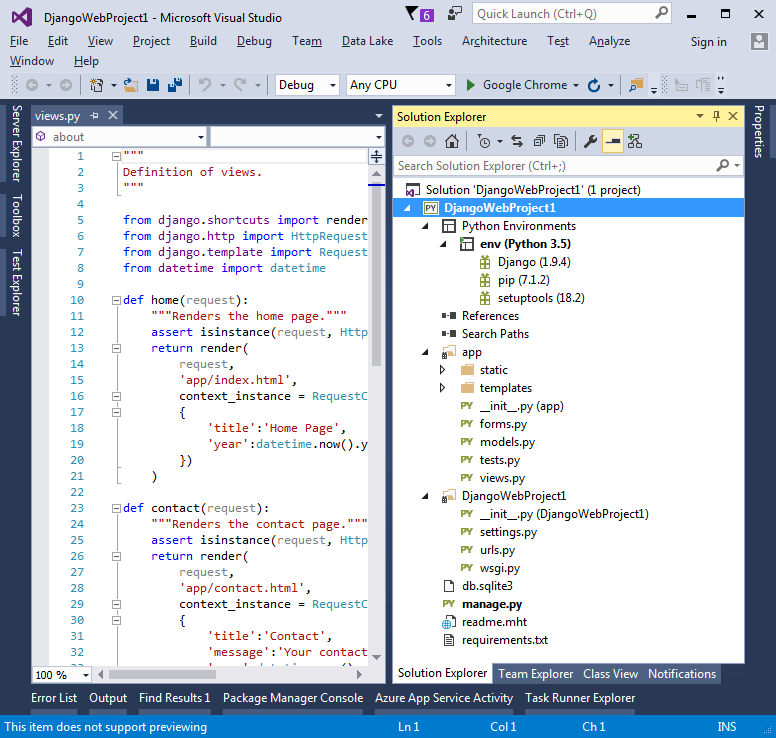The width and height of the screenshot is (776, 738).
Task: Click the Save All toolbar icon
Action: [175, 85]
